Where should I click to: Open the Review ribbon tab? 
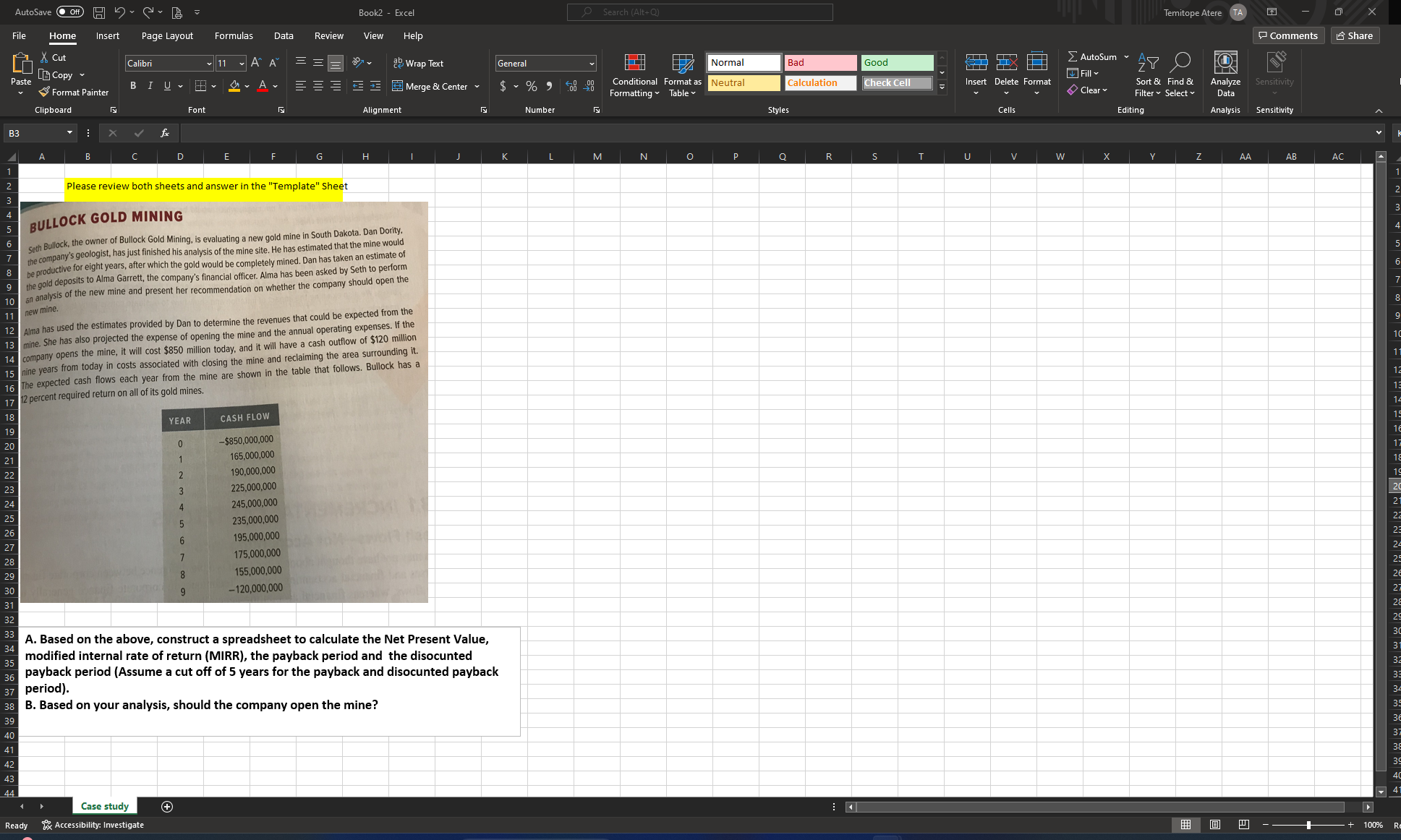click(329, 35)
